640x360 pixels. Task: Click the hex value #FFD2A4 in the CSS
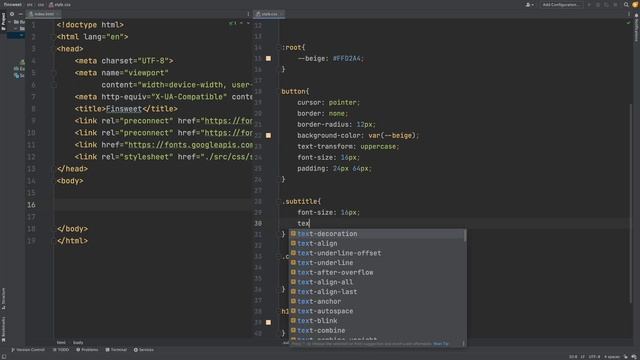click(347, 59)
